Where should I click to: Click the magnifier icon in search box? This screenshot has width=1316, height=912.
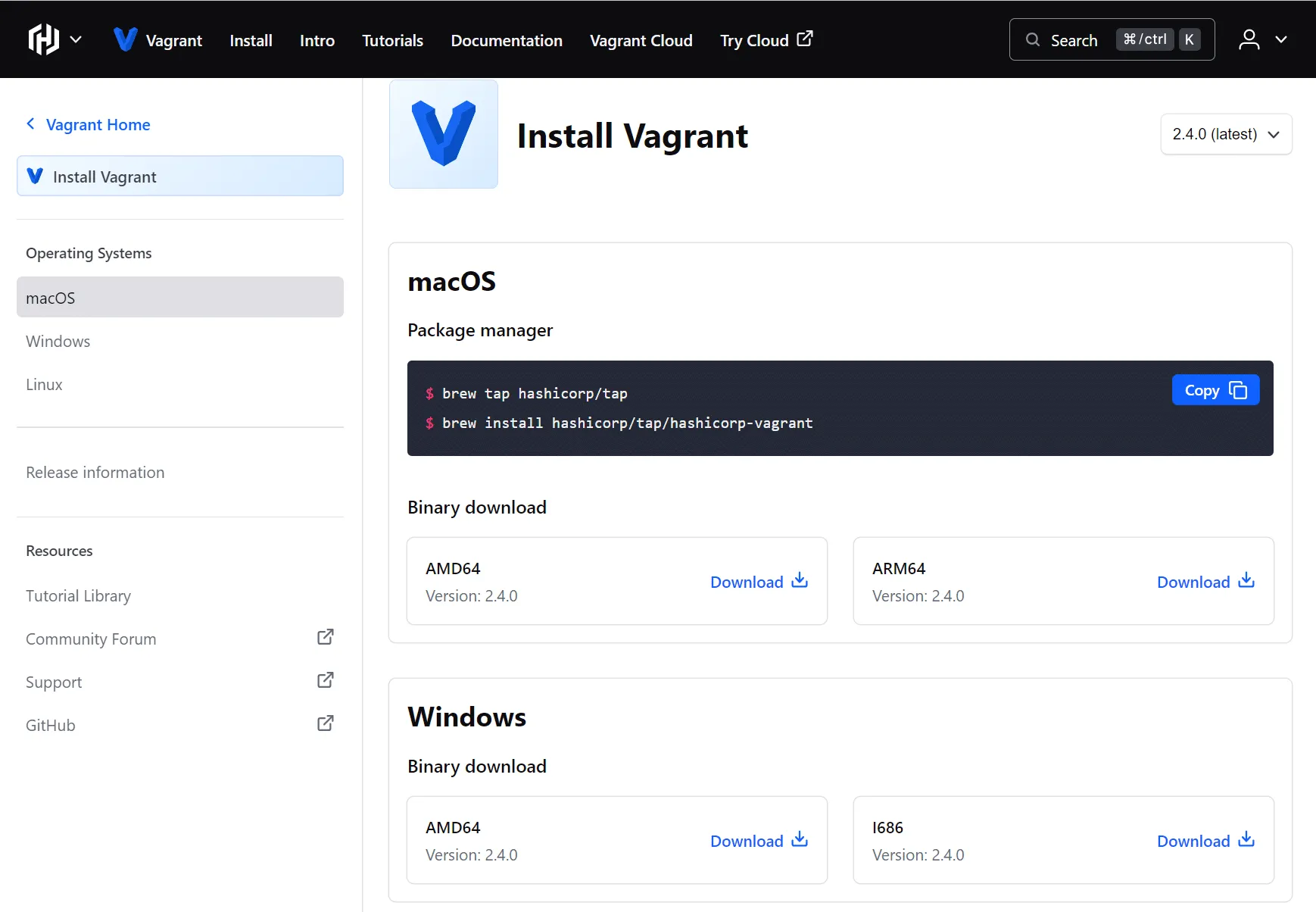click(x=1032, y=39)
